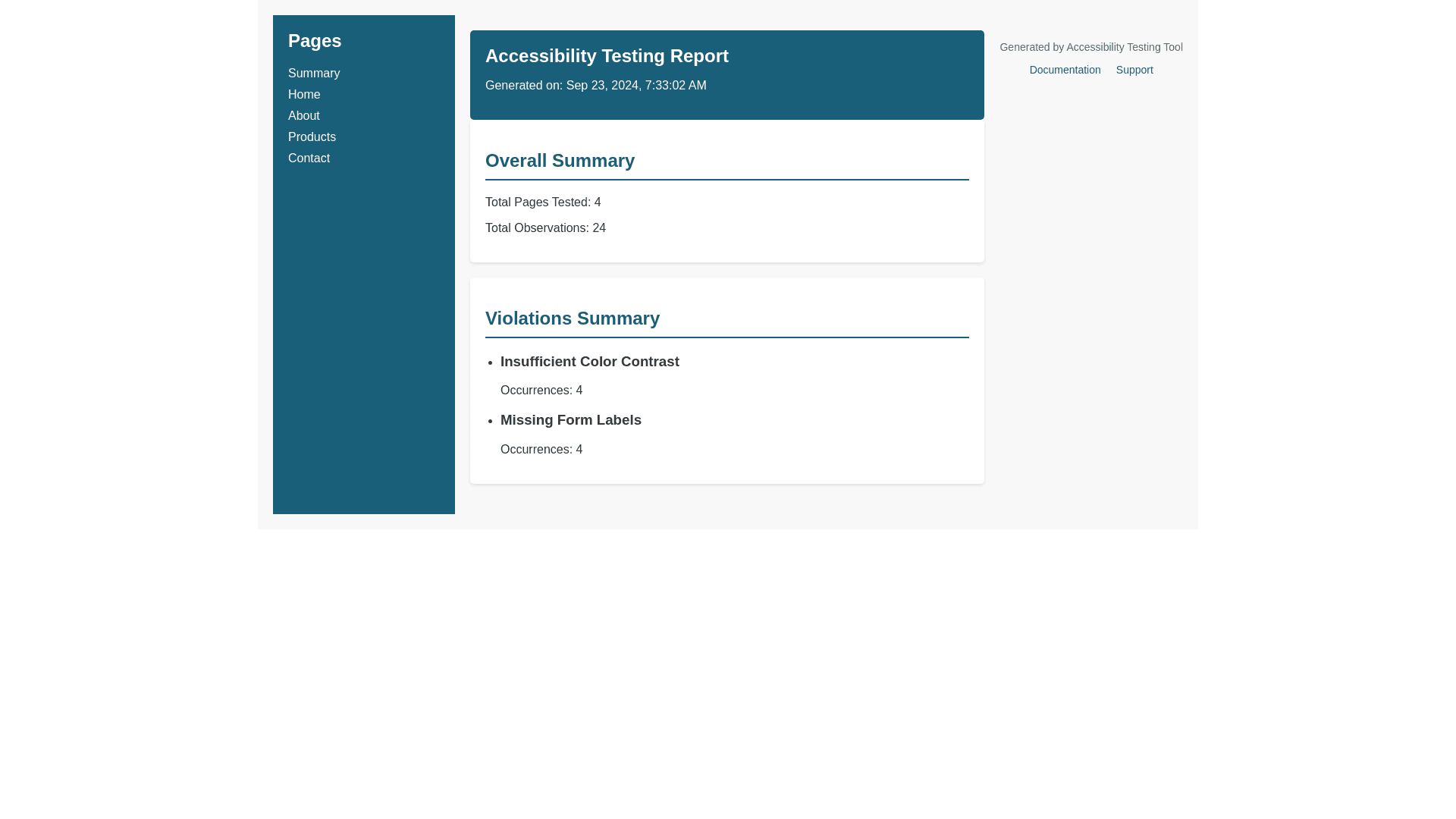Screen dimensions: 1456x819
Task: Click the Pages sidebar heading
Action: tap(314, 41)
